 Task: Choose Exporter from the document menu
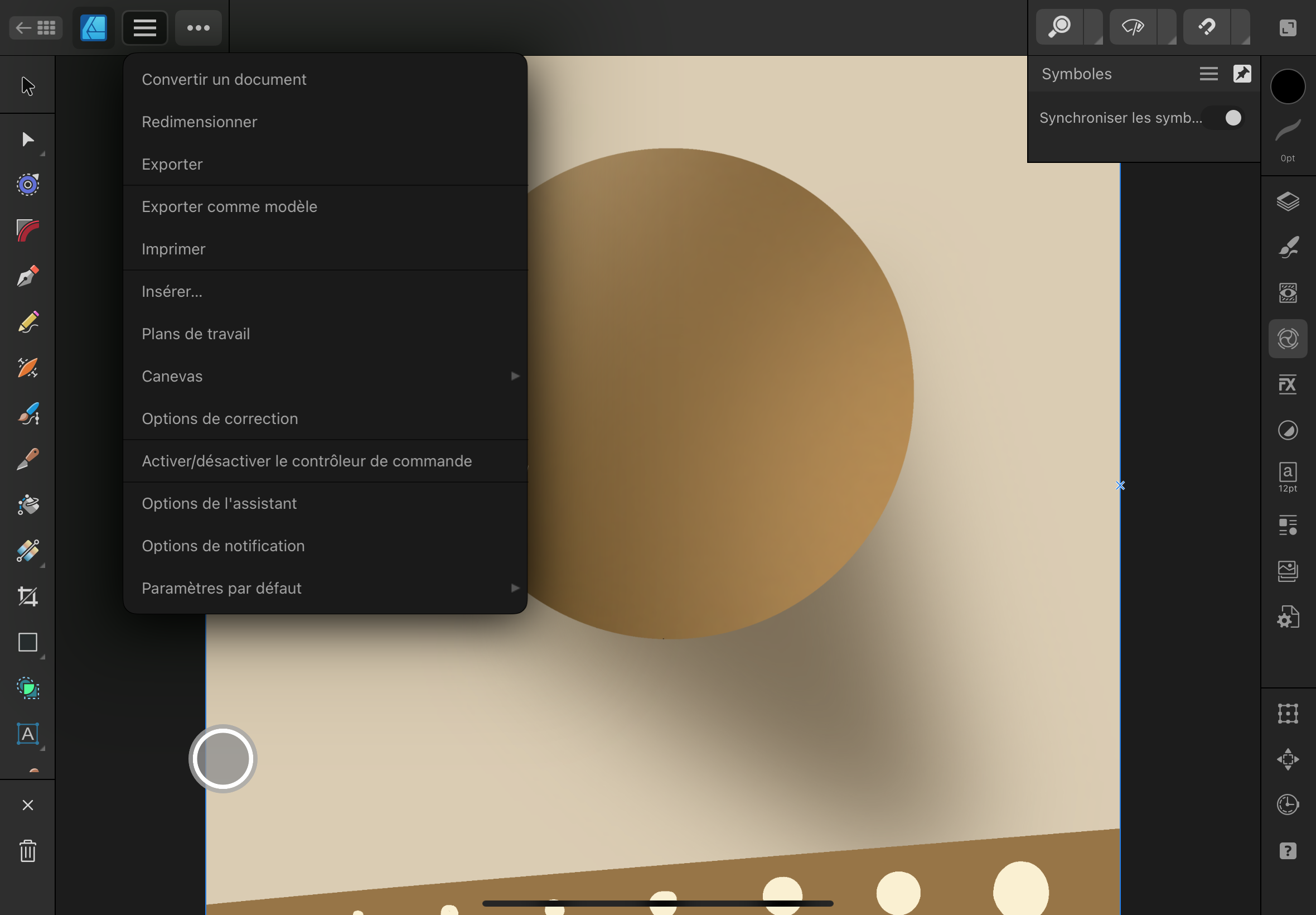pos(172,164)
